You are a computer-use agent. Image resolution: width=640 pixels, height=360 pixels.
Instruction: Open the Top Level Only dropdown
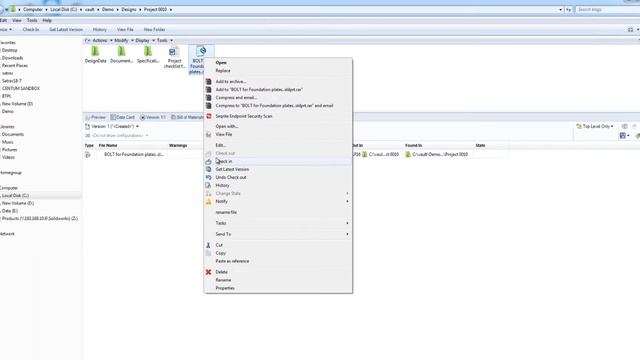[x=595, y=127]
